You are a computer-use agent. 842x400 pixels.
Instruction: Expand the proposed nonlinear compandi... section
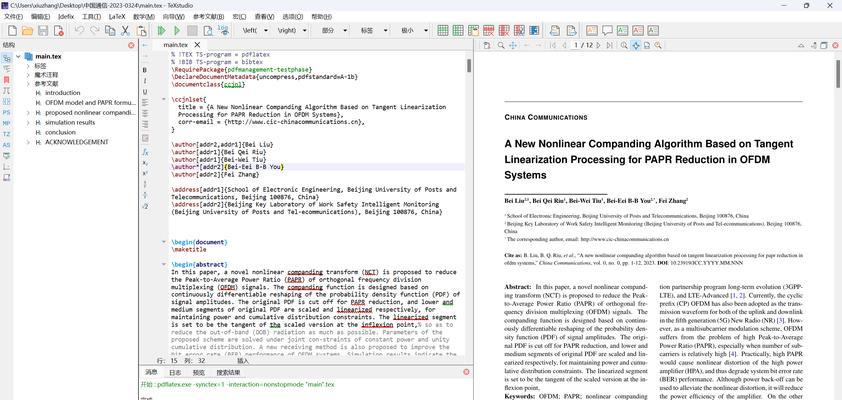[28, 113]
